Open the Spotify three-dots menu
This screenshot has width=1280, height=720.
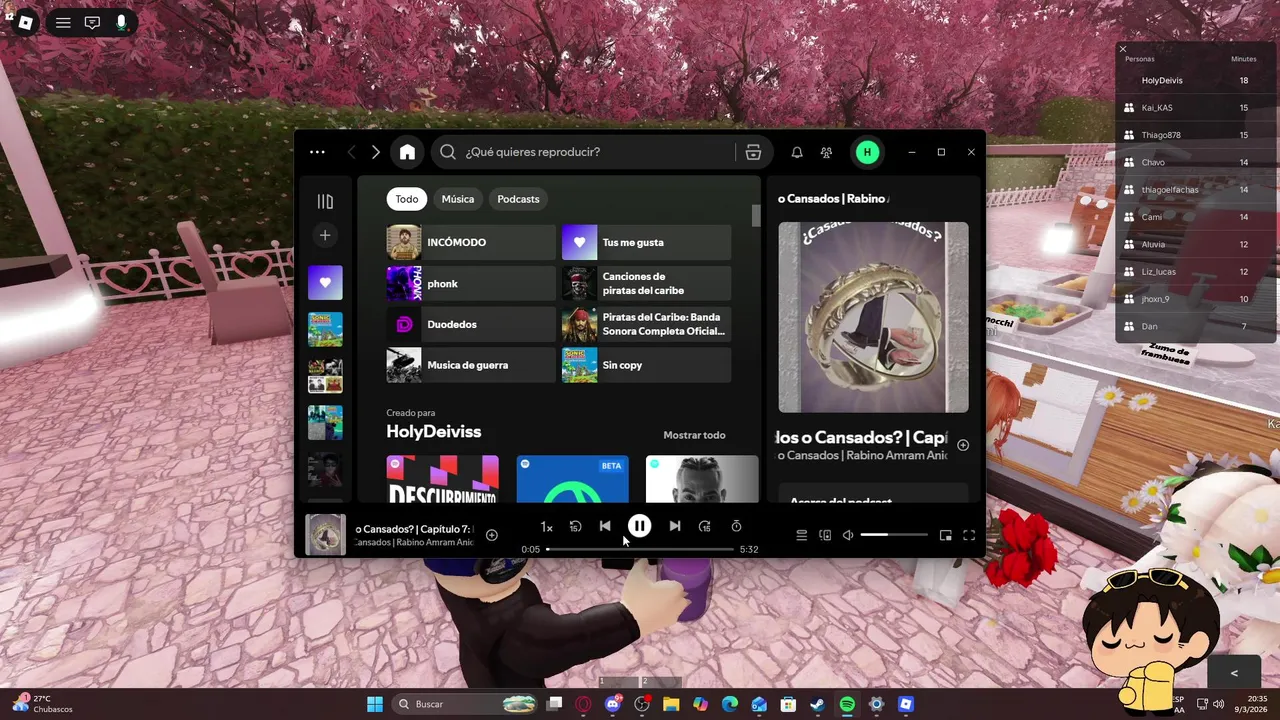point(317,152)
